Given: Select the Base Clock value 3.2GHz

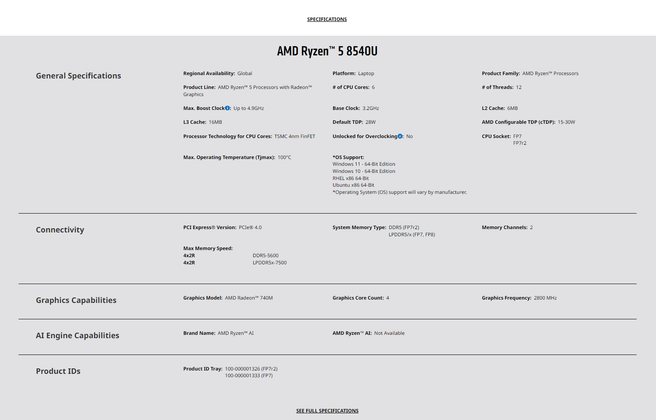Looking at the screenshot, I should (x=371, y=108).
